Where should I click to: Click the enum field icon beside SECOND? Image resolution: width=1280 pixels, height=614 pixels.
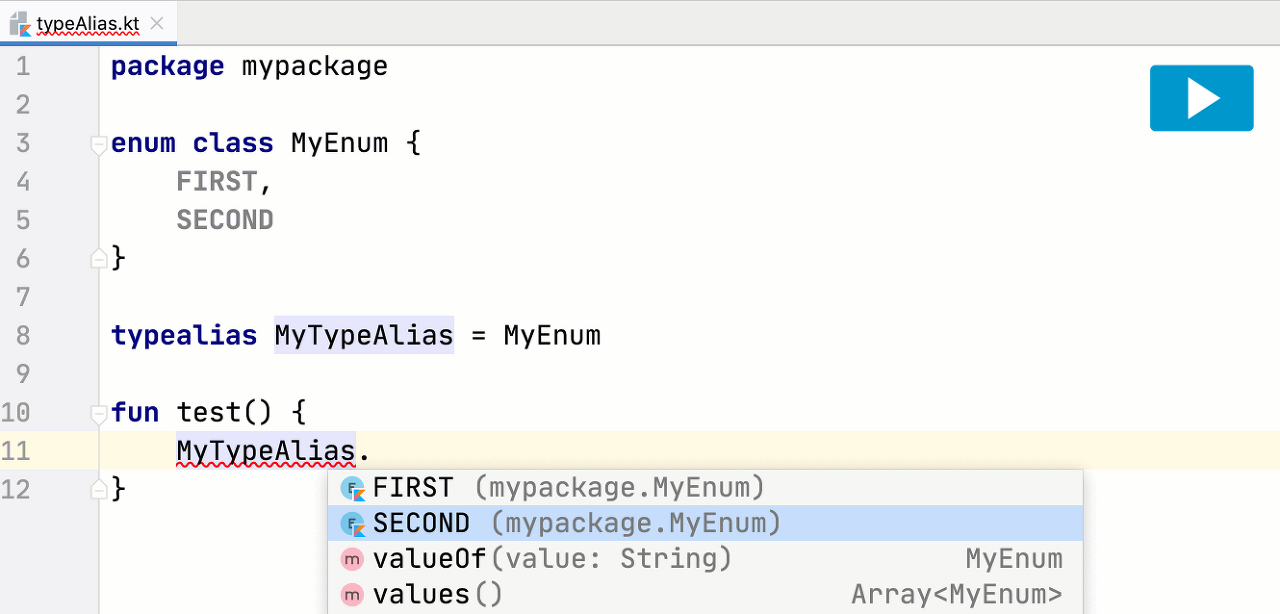tap(353, 524)
